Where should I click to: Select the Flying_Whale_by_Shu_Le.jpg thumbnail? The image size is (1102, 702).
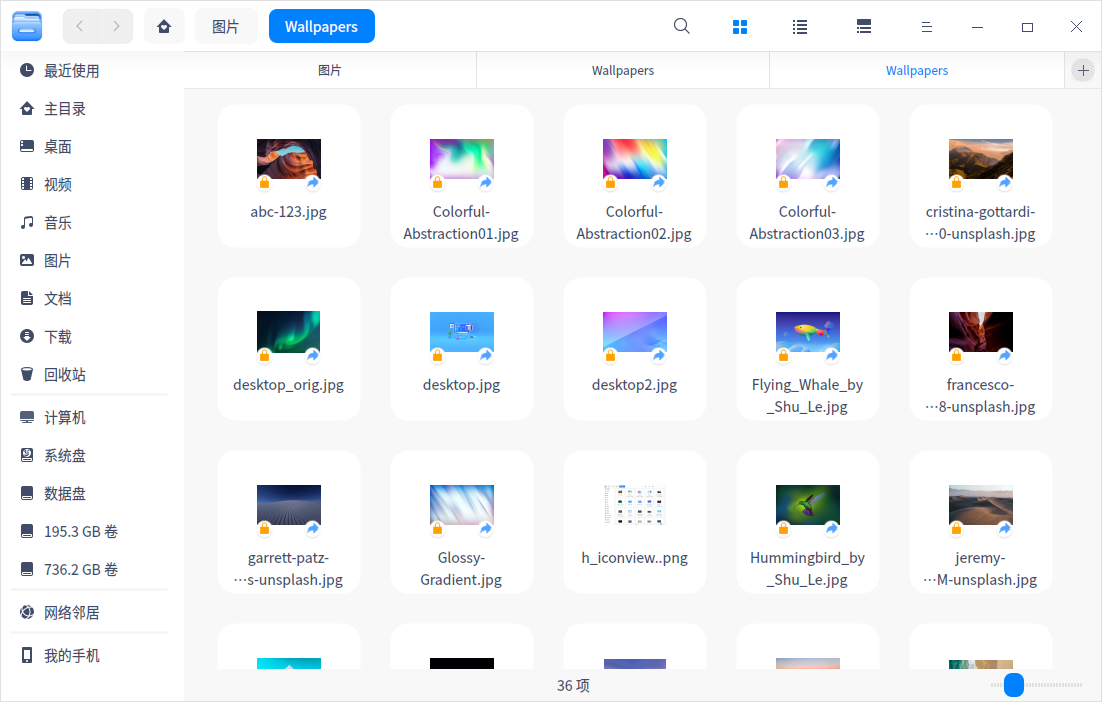pos(807,332)
